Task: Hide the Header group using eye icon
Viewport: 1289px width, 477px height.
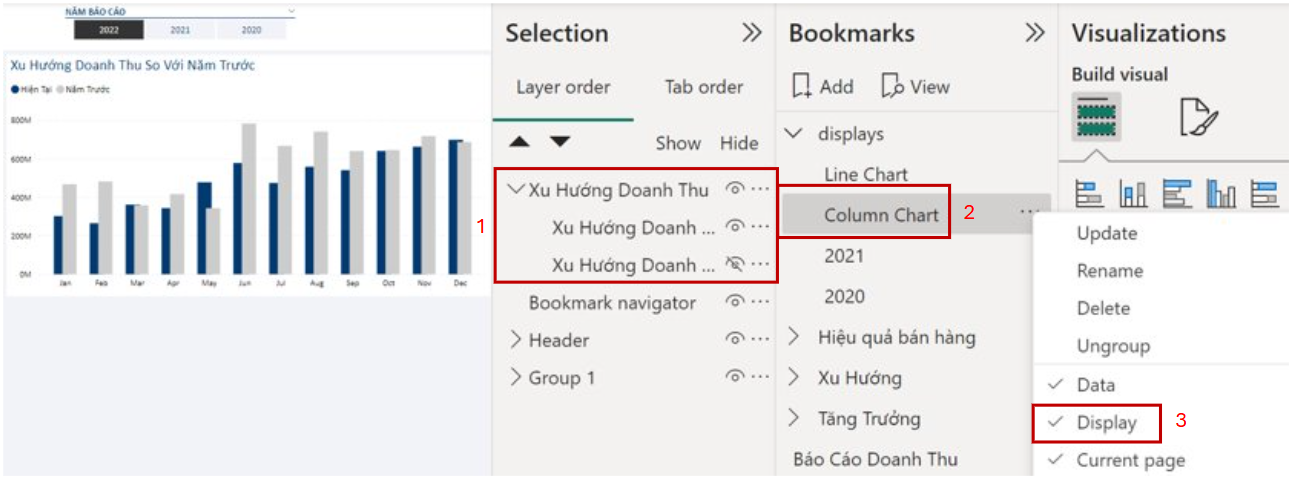Action: pyautogui.click(x=735, y=340)
